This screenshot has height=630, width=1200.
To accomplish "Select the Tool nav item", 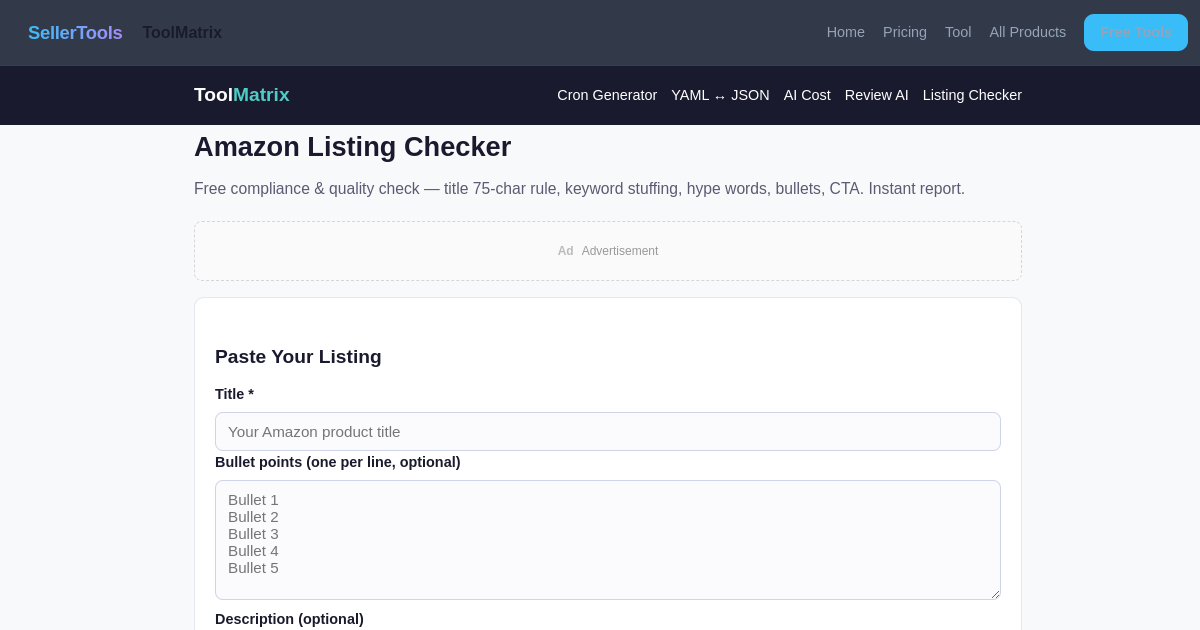I will pos(958,32).
